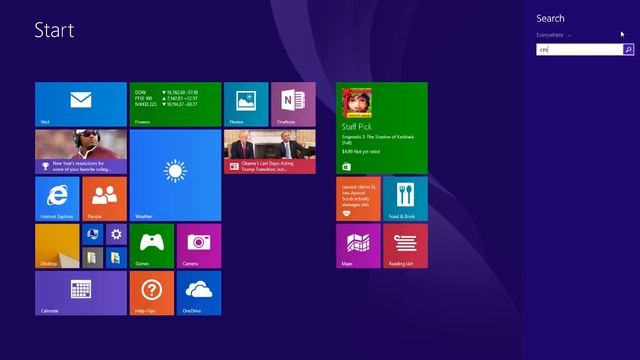Open the Camera tile
Image resolution: width=640 pixels, height=360 pixels.
pyautogui.click(x=199, y=246)
